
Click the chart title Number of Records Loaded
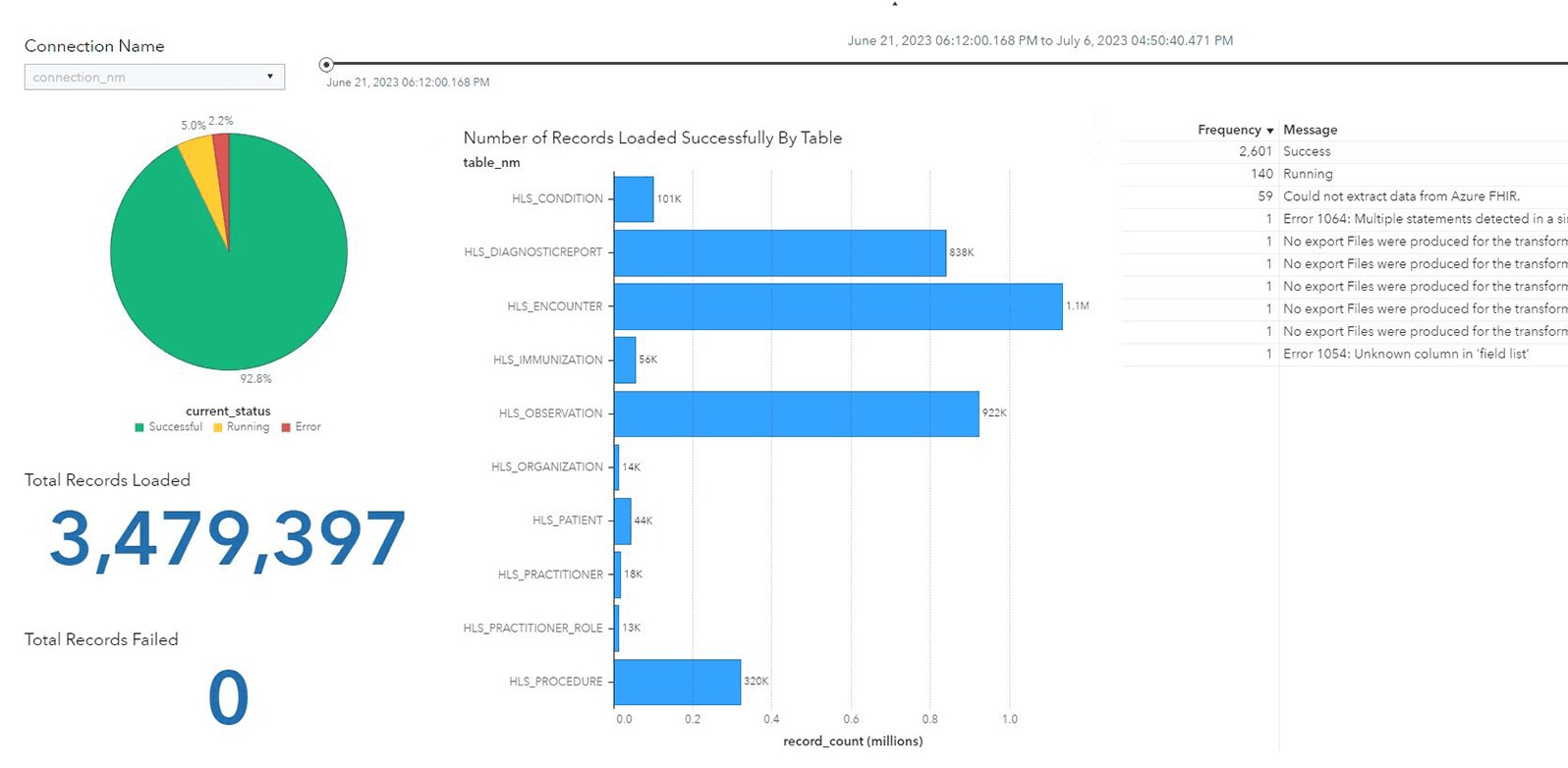click(x=652, y=138)
